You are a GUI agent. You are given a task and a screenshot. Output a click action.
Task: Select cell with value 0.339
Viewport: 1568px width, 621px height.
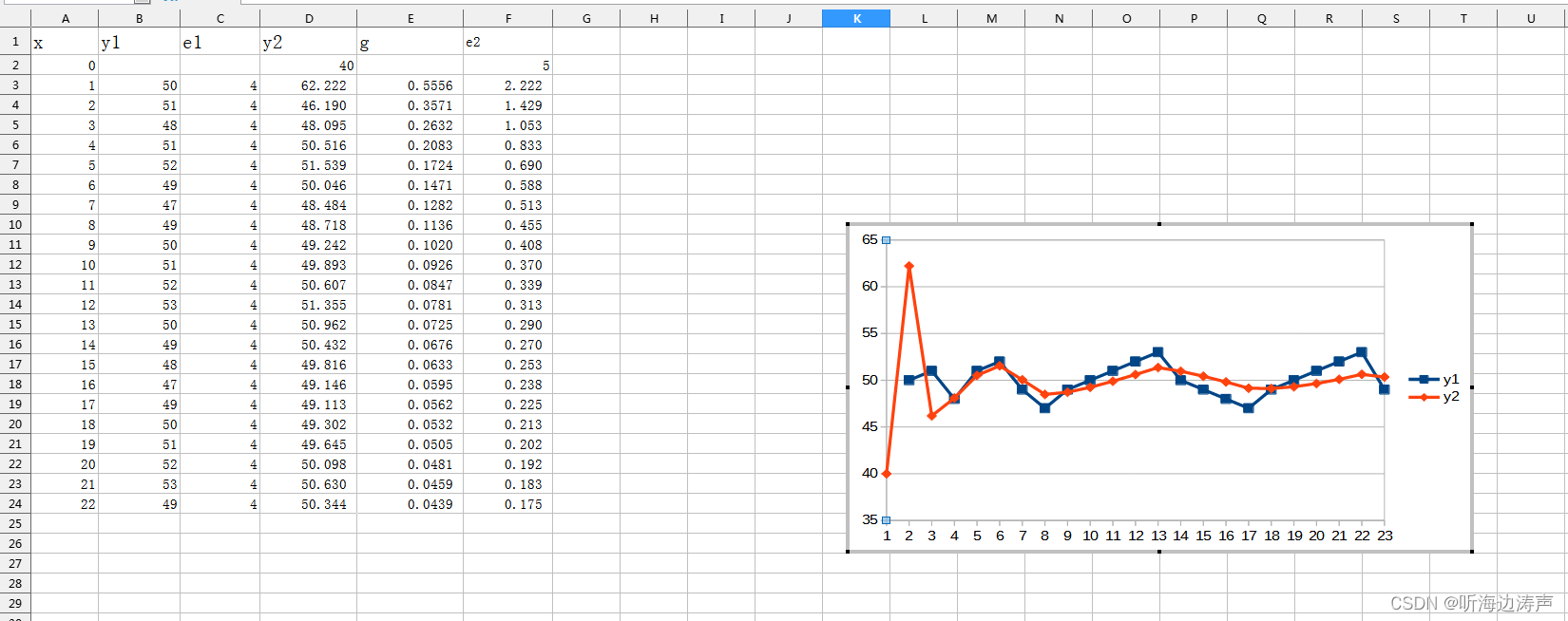coord(508,285)
